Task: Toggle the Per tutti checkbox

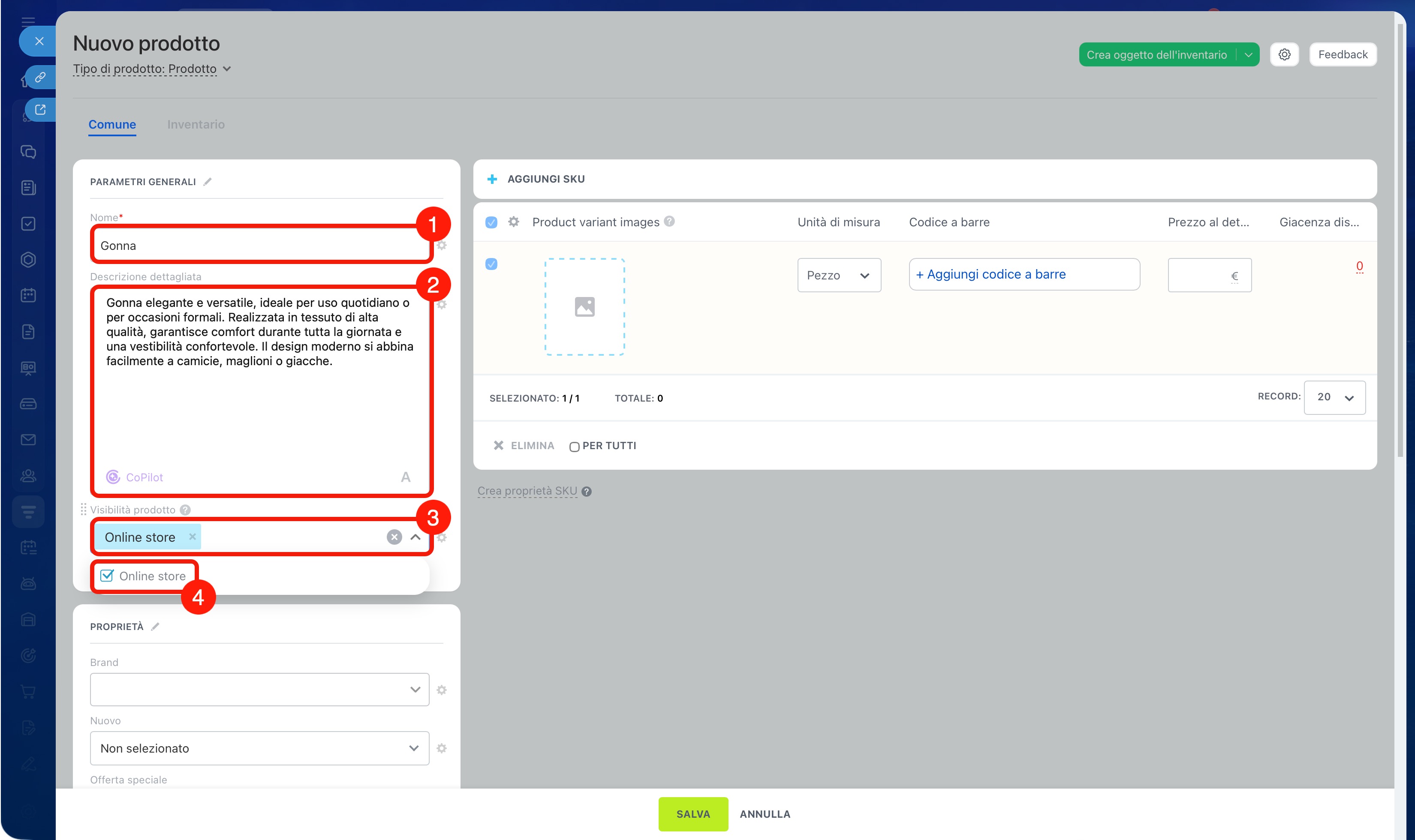Action: (574, 447)
